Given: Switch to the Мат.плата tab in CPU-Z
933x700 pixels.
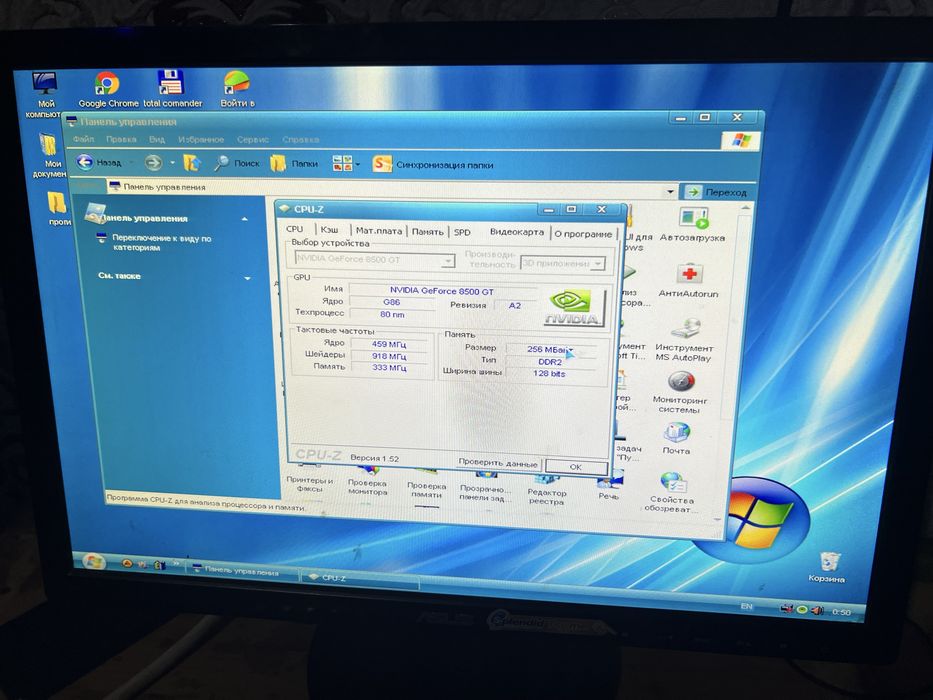Looking at the screenshot, I should [x=378, y=230].
